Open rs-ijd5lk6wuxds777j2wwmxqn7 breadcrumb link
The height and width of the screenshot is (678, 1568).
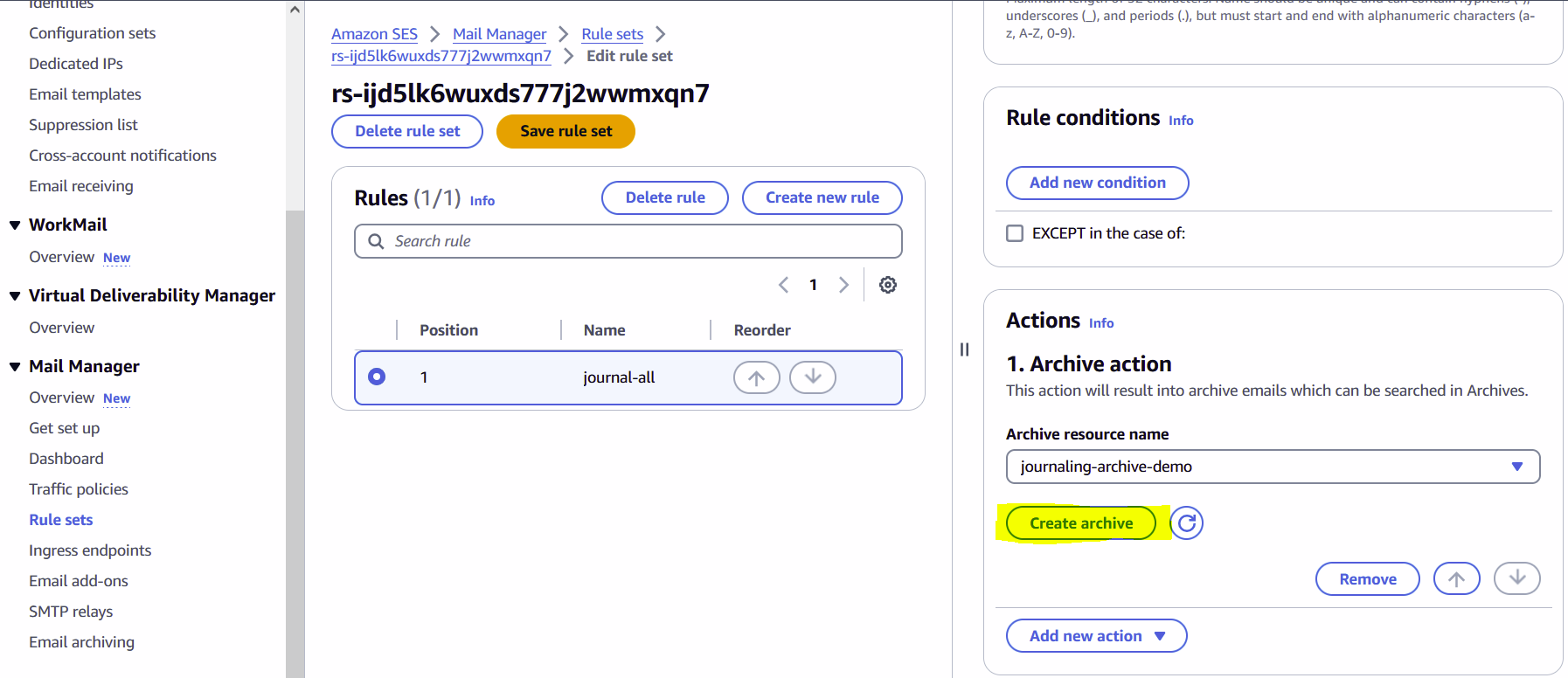pos(441,56)
